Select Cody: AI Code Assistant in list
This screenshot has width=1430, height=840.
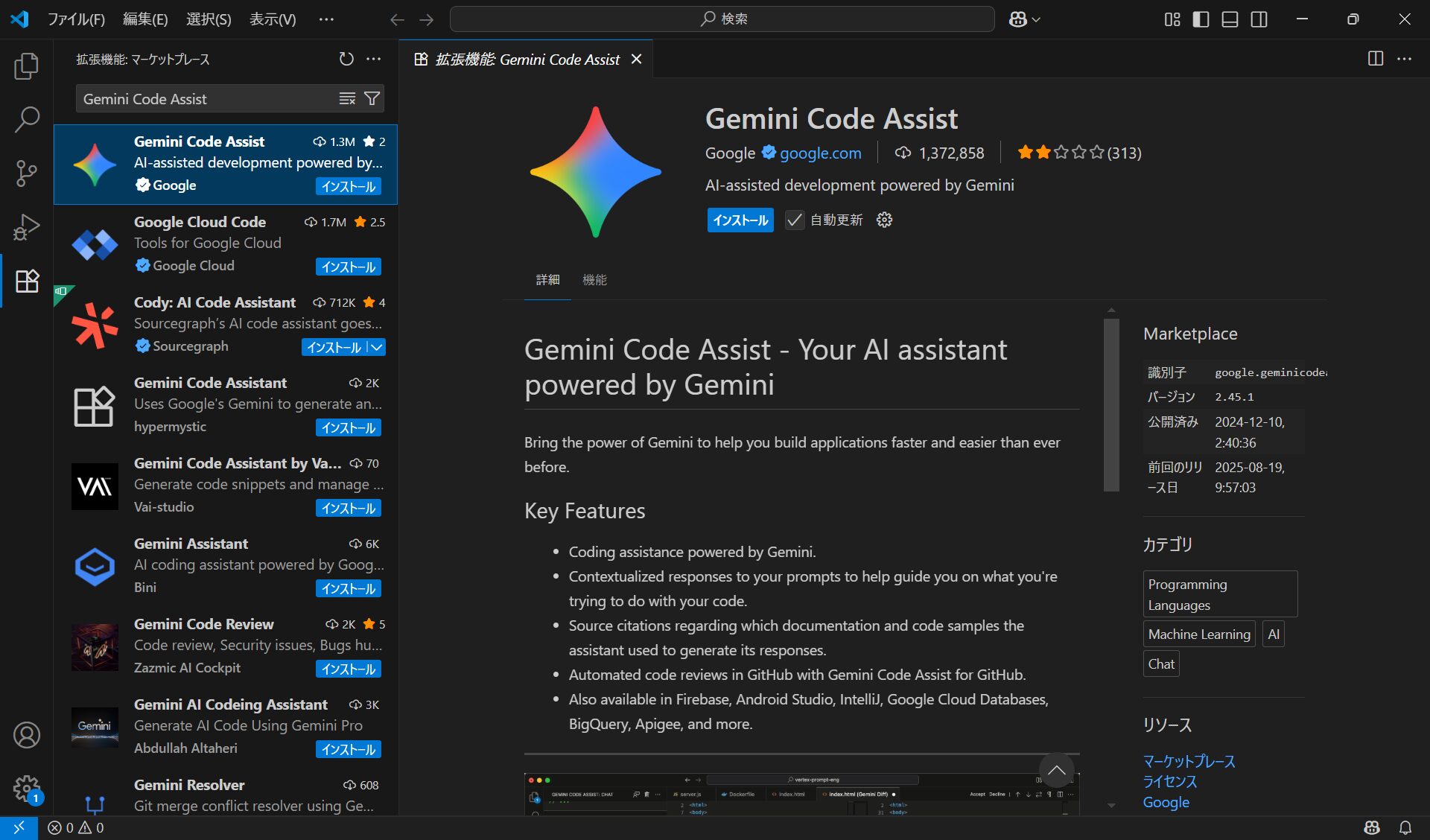[x=226, y=325]
